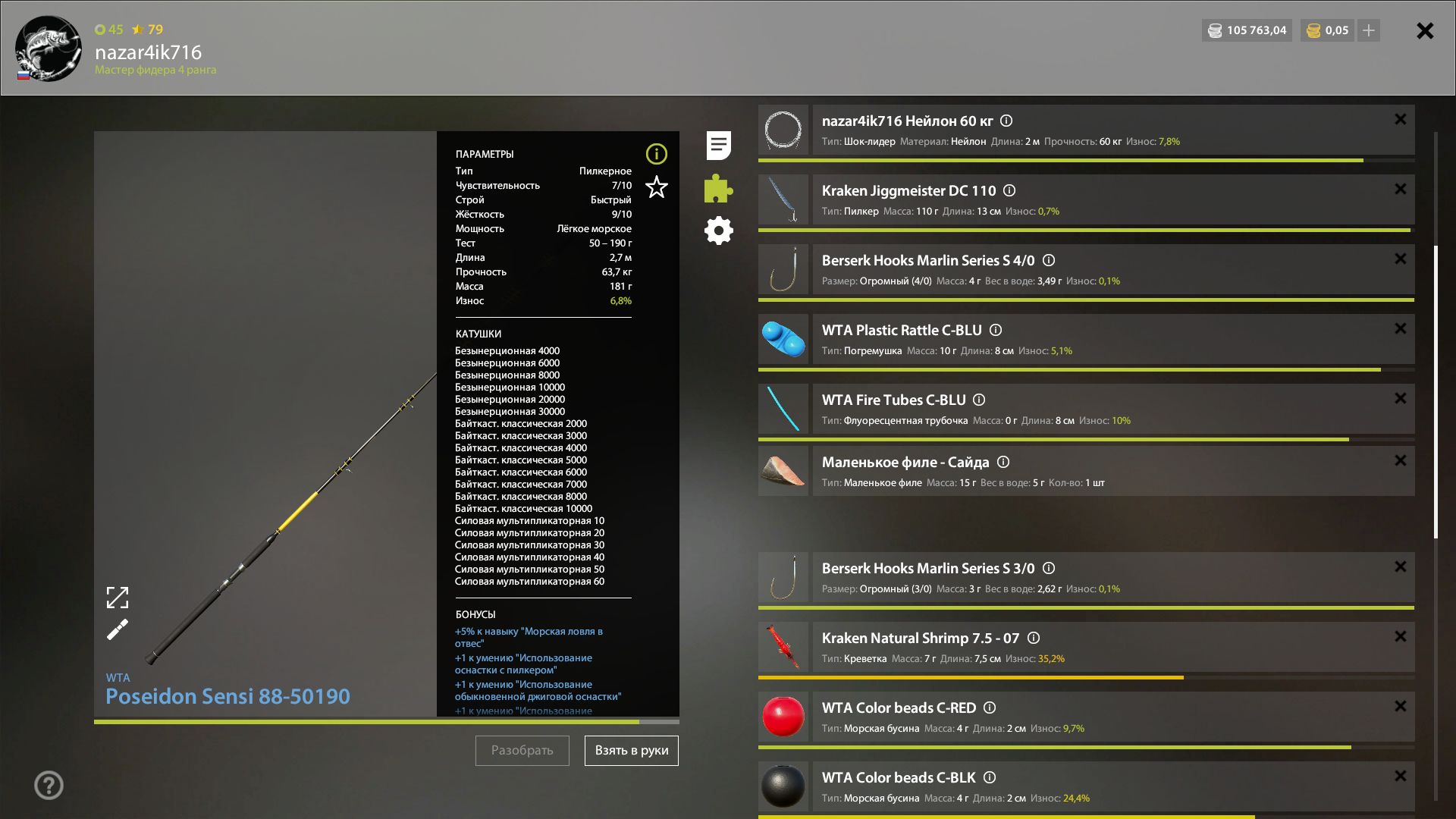Click the add currency plus button
Image resolution: width=1456 pixels, height=819 pixels.
(x=1369, y=30)
